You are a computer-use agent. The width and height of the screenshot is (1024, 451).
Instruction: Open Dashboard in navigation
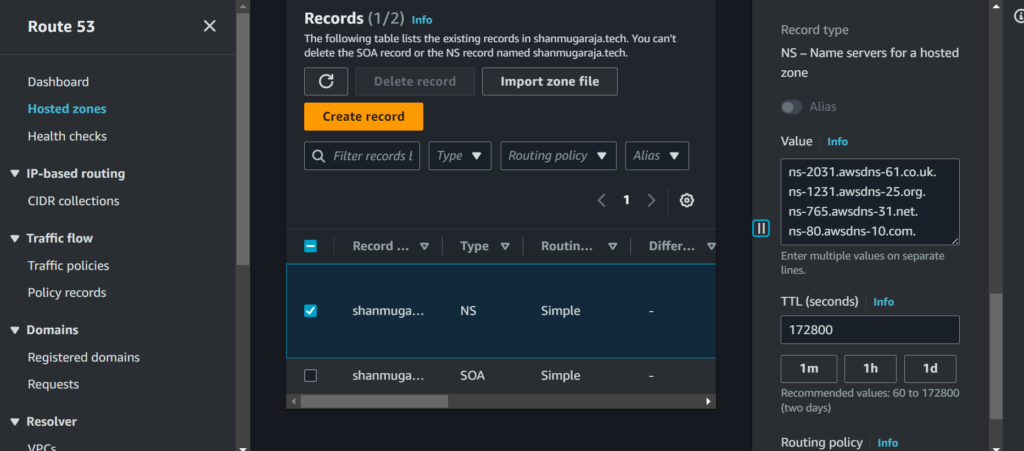tap(58, 82)
